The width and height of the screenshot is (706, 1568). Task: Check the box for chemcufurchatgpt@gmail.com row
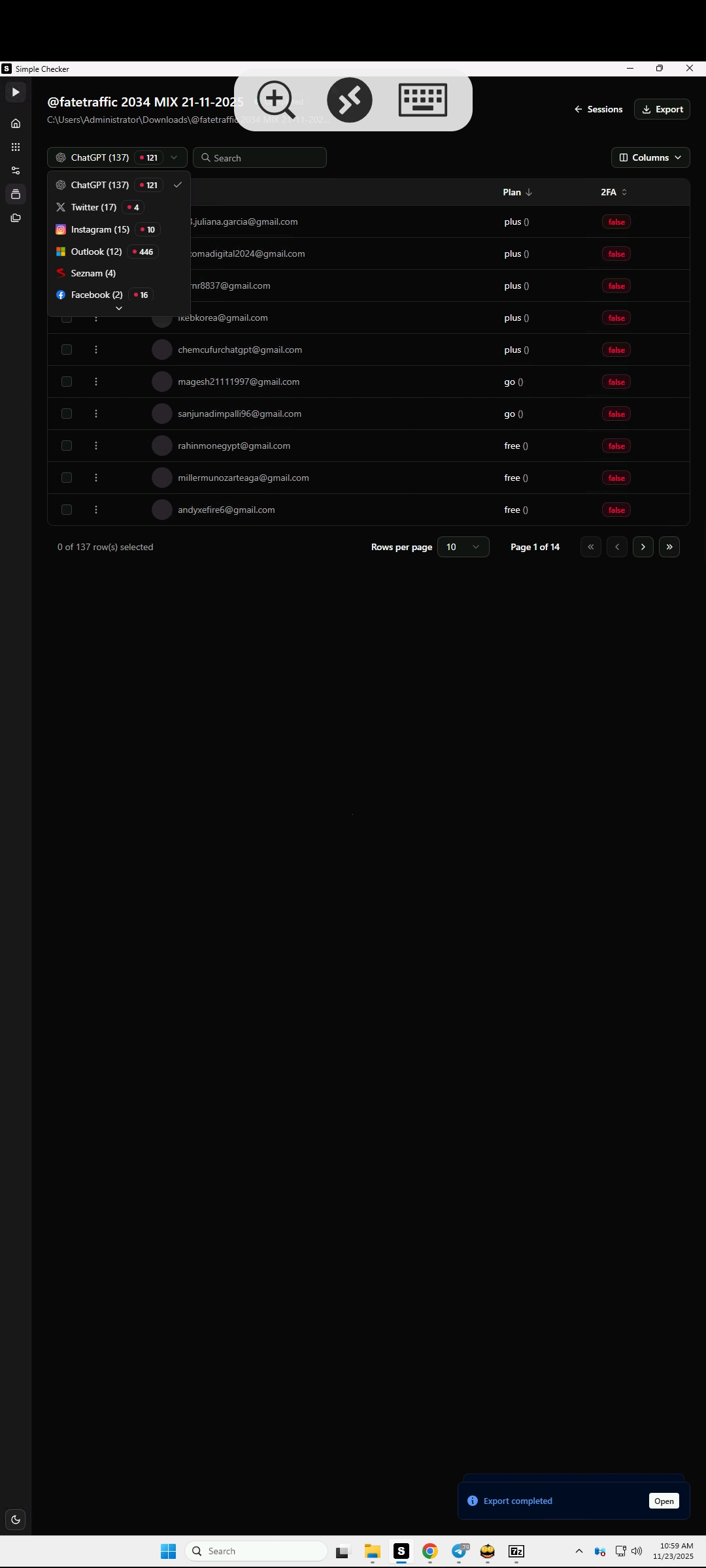tap(67, 350)
